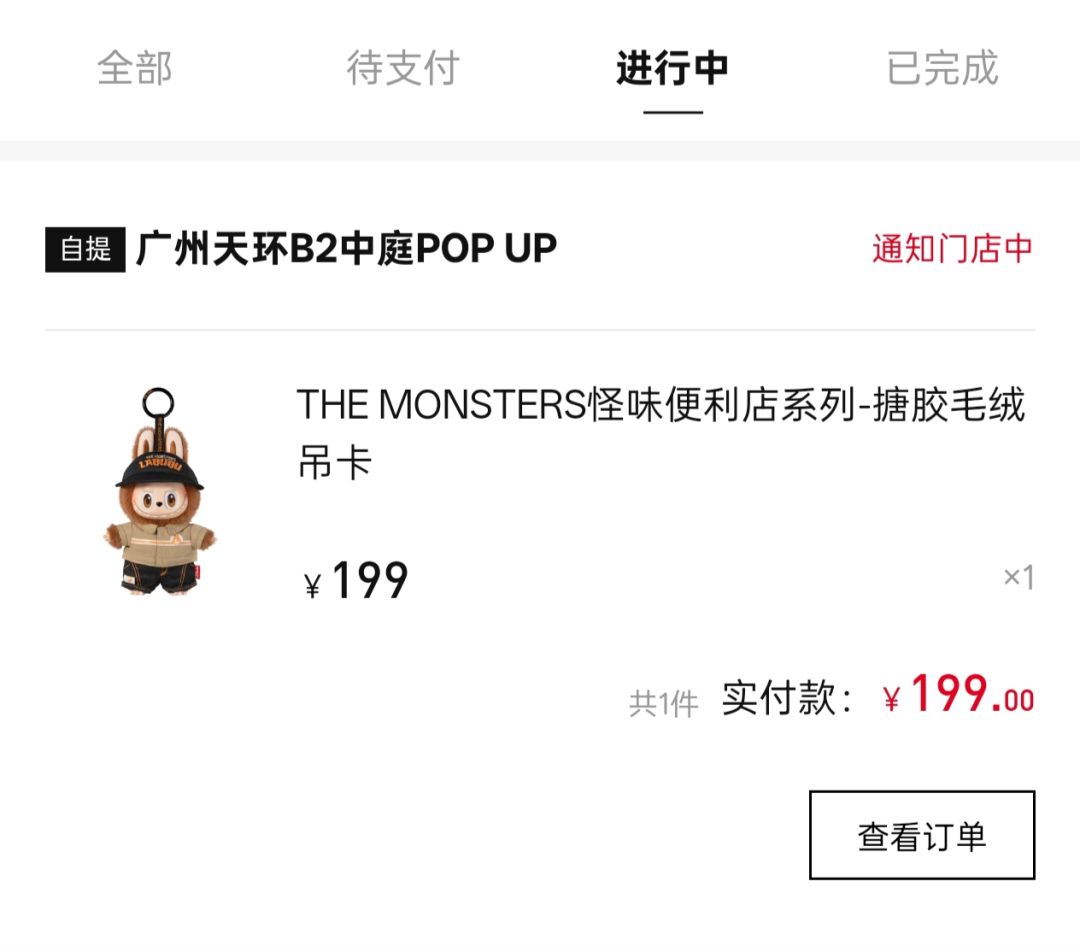Tap the ×1 quantity indicator
1080x946 pixels.
tap(1019, 577)
